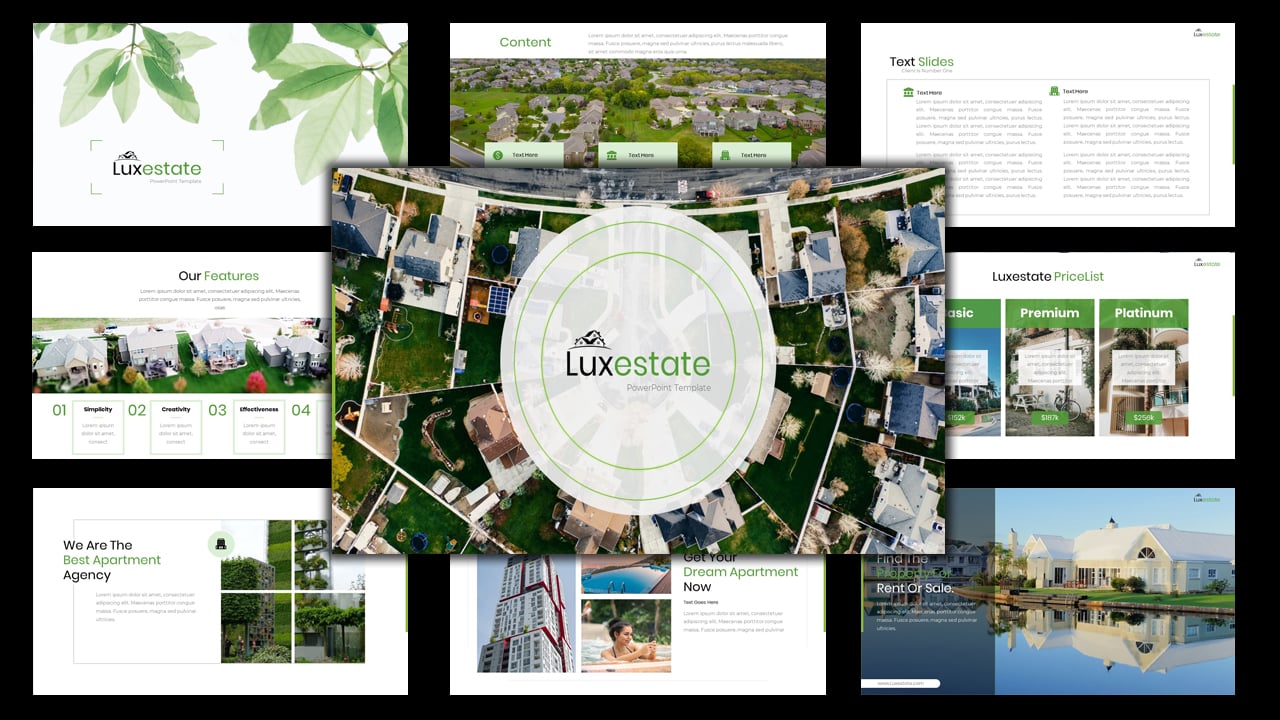Click the large 'Luxestate' title in the center slide
1280x720 pixels.
[638, 364]
